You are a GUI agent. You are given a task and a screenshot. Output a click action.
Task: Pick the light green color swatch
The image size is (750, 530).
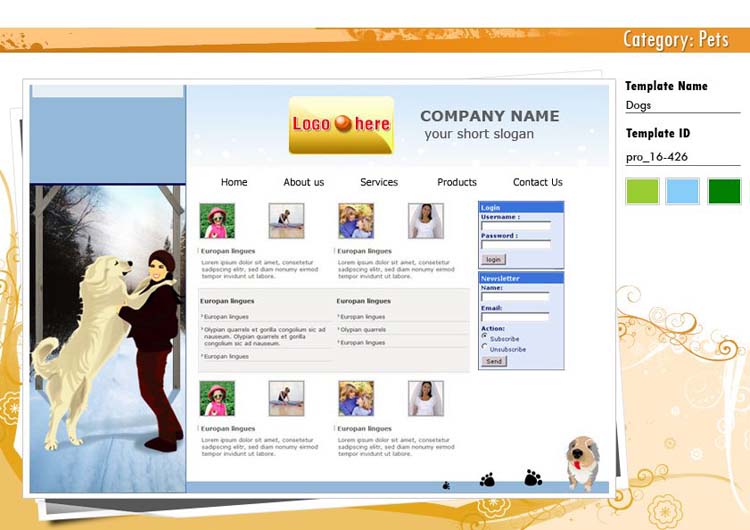pos(642,191)
